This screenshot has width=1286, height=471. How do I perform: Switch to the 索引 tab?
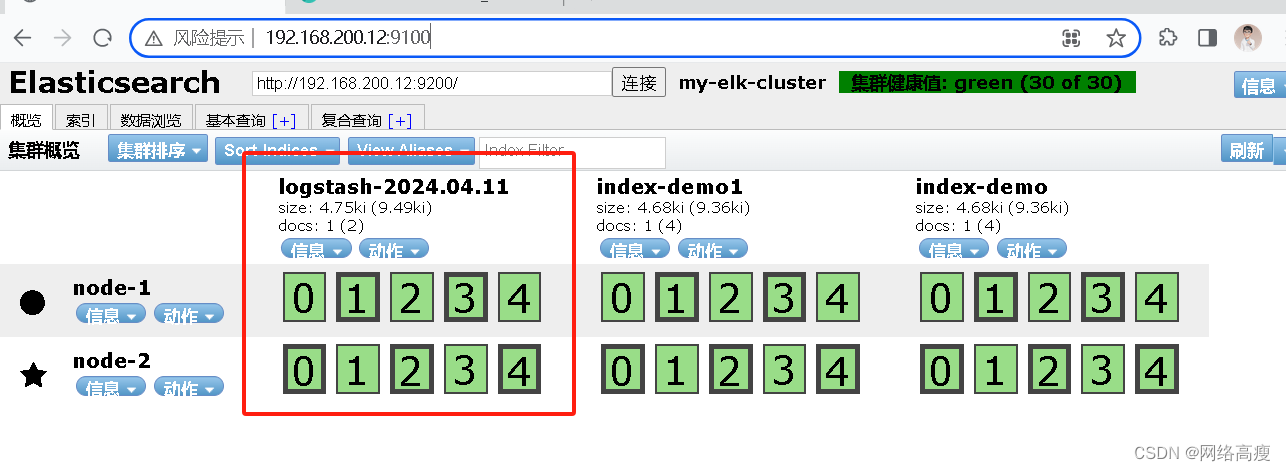(x=81, y=119)
